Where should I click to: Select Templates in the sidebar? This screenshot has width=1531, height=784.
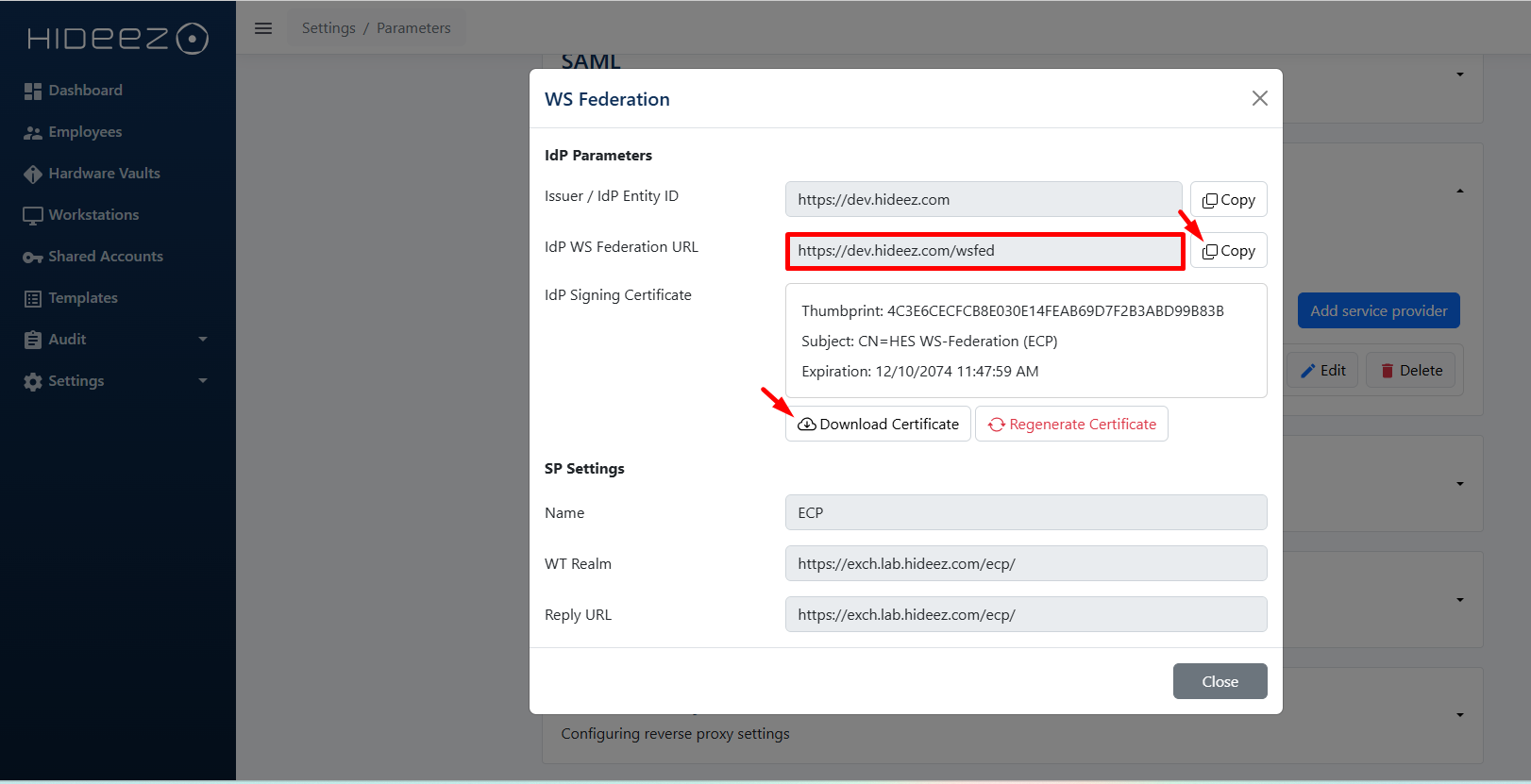click(83, 298)
